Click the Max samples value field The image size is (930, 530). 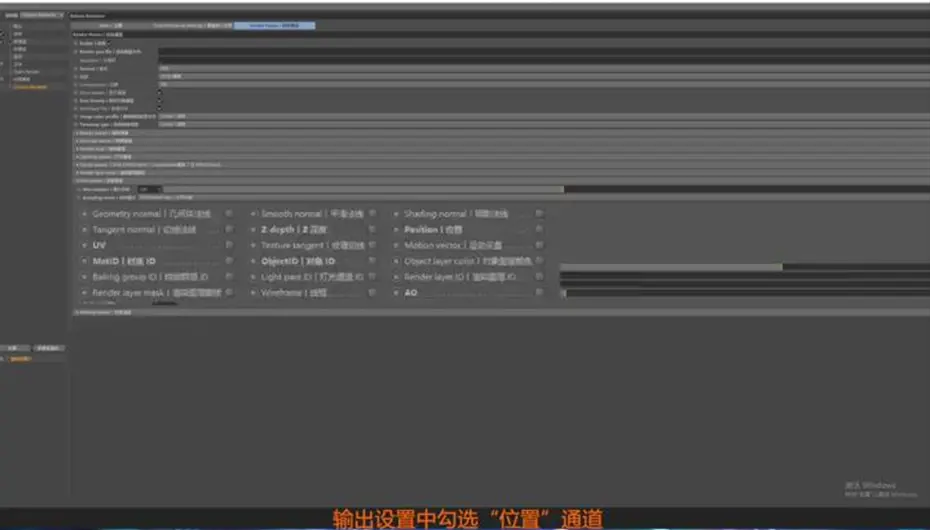click(x=150, y=189)
